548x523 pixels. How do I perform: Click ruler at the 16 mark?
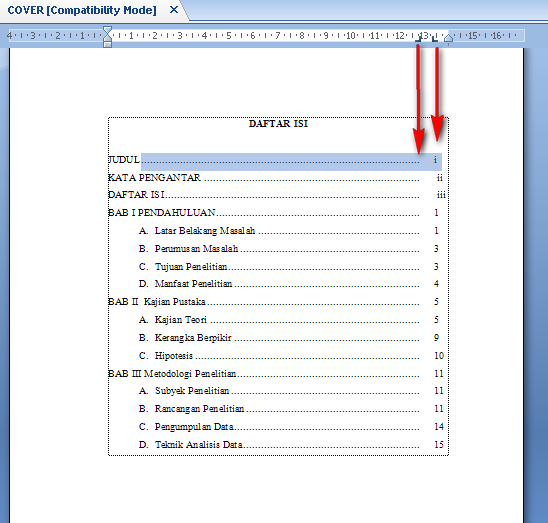(497, 36)
